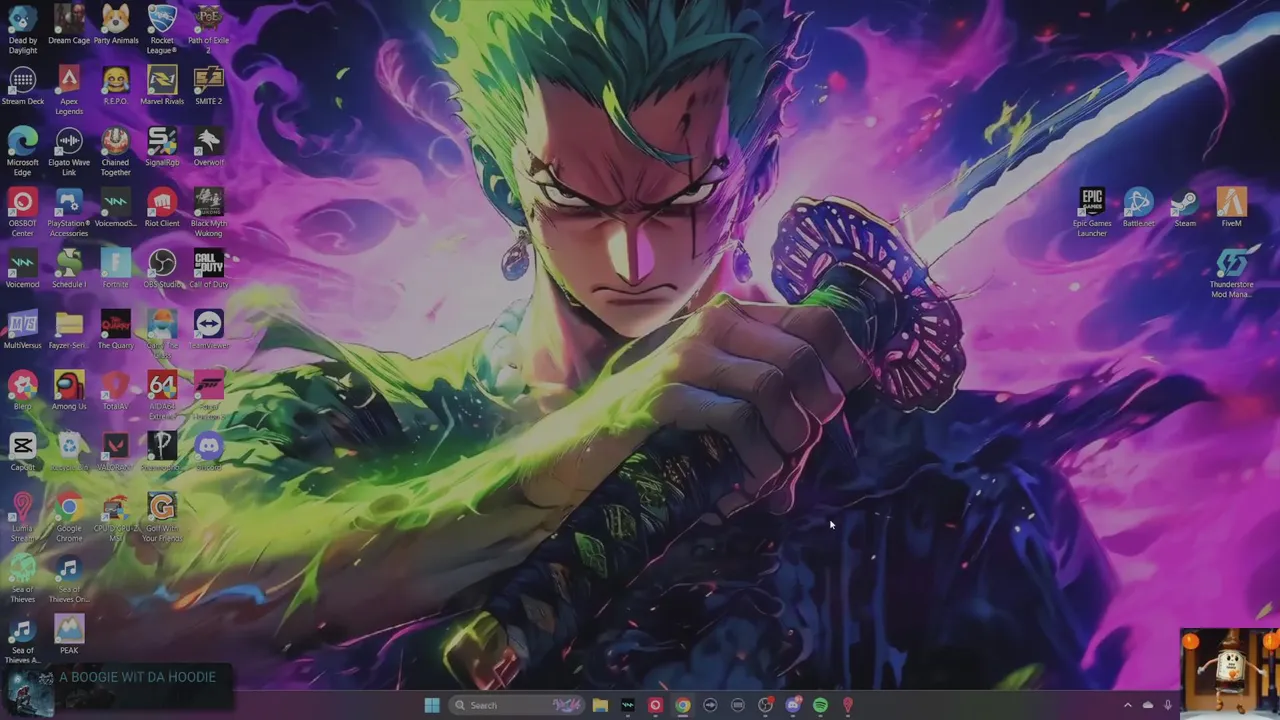Viewport: 1280px width, 720px height.
Task: Open the desktop icon labeled Voicemod
Action: pos(22,263)
